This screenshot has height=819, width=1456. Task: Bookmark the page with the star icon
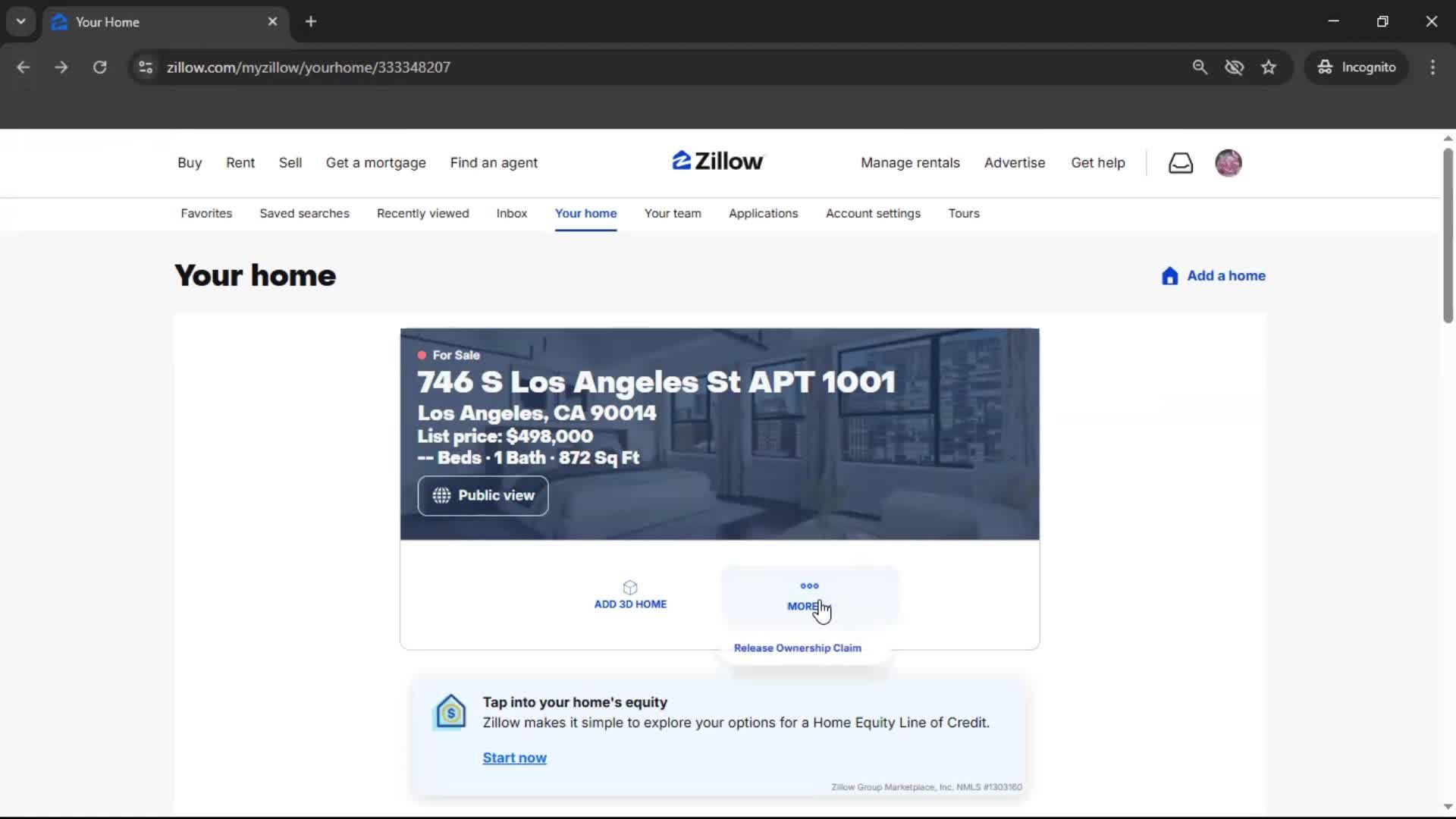[1269, 67]
